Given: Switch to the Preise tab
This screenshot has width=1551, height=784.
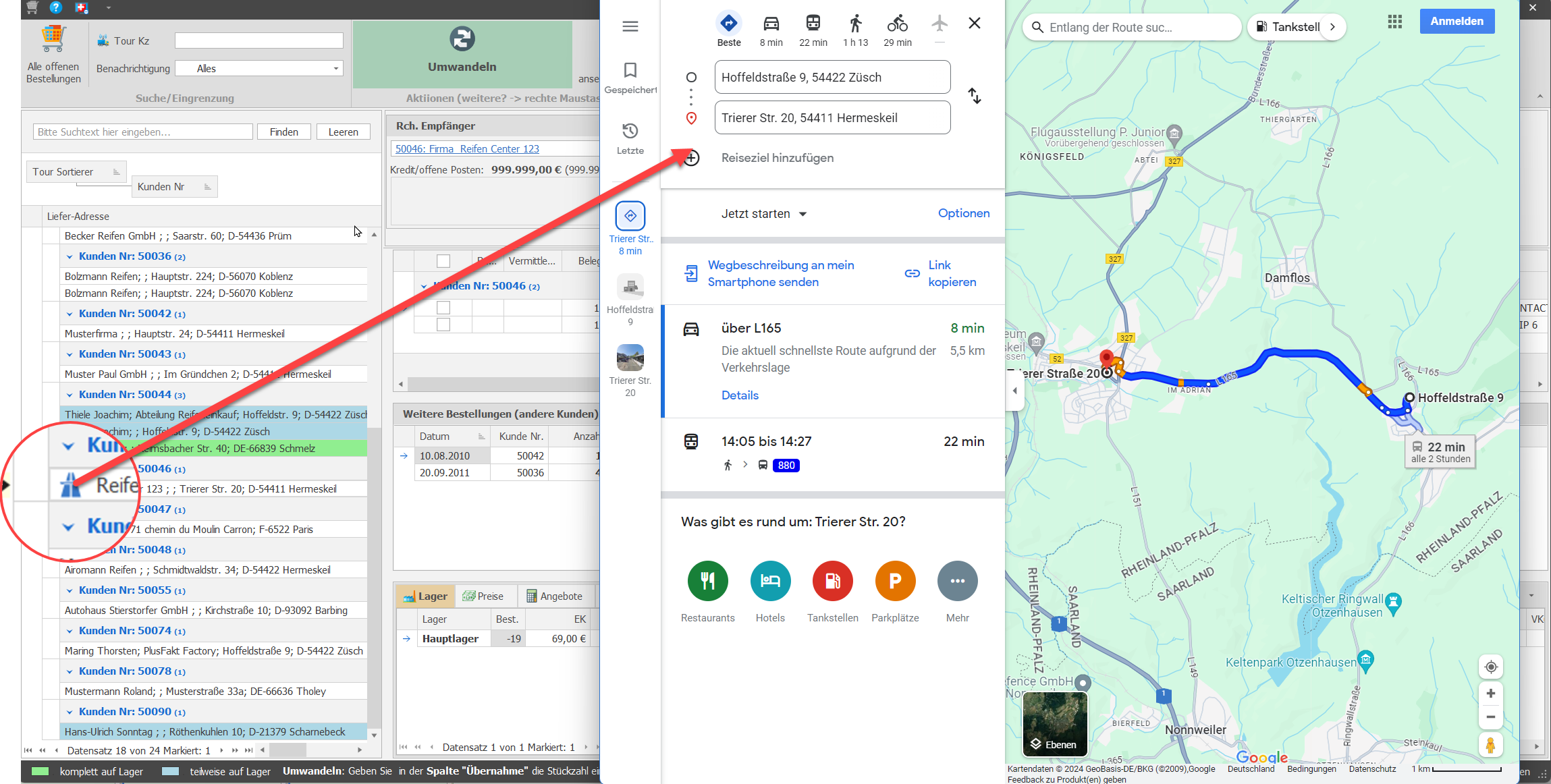Looking at the screenshot, I should (483, 596).
